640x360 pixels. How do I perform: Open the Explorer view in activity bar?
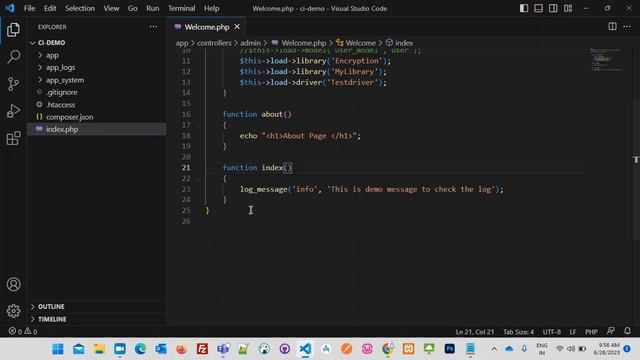(x=13, y=30)
